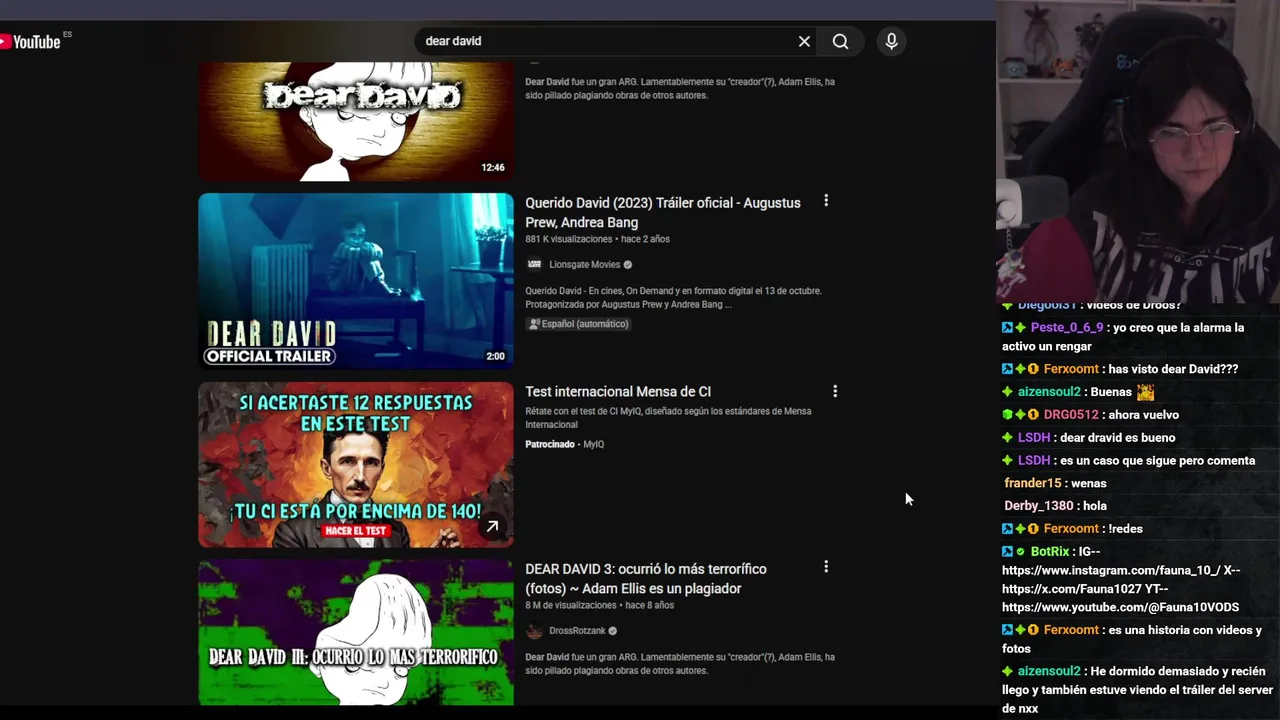Click the 'Patrocinado' sponsored label
Viewport: 1280px width, 720px height.
[x=550, y=444]
